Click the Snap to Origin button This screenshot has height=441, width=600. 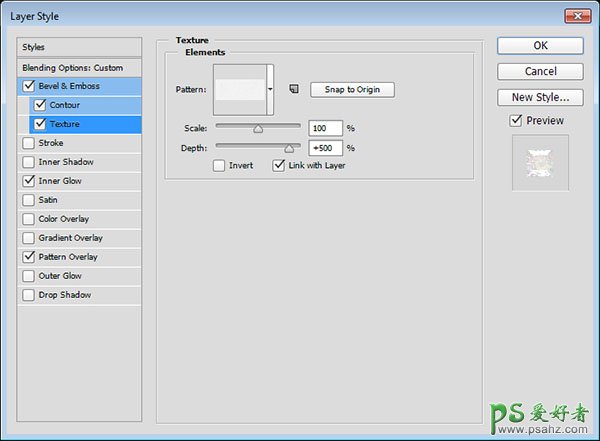[352, 89]
